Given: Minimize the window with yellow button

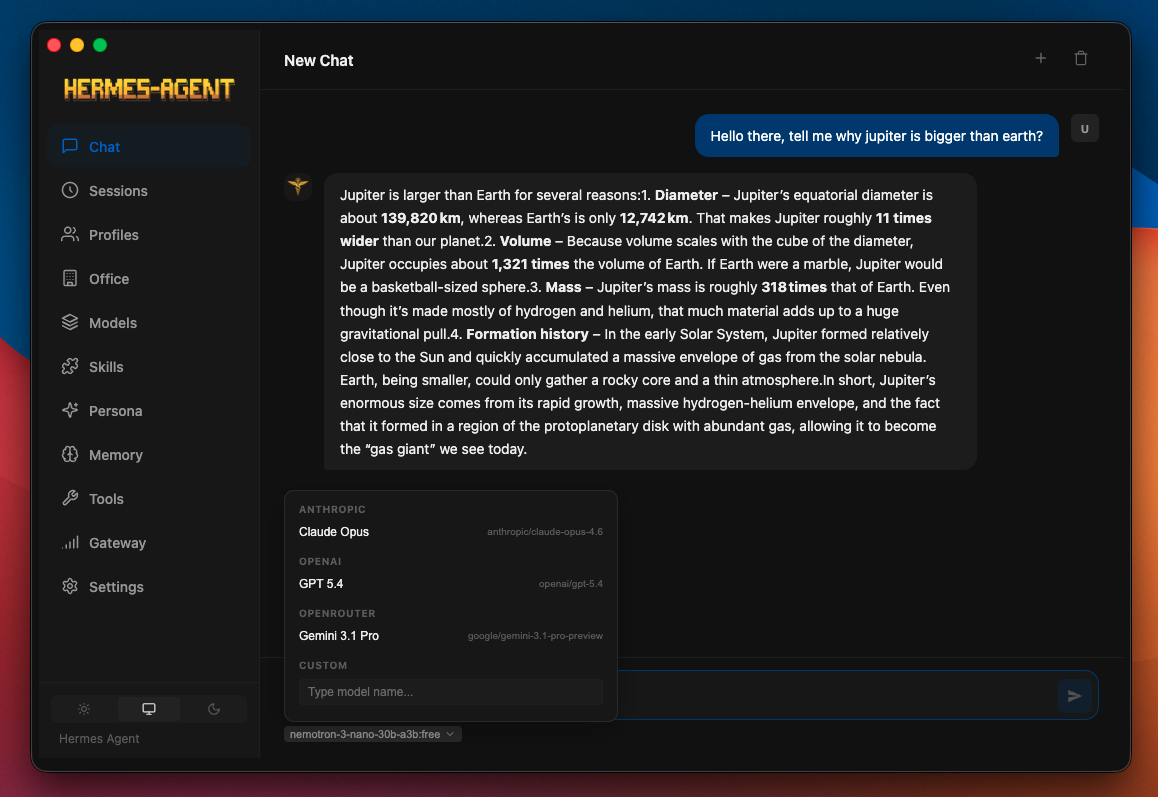Looking at the screenshot, I should (77, 45).
